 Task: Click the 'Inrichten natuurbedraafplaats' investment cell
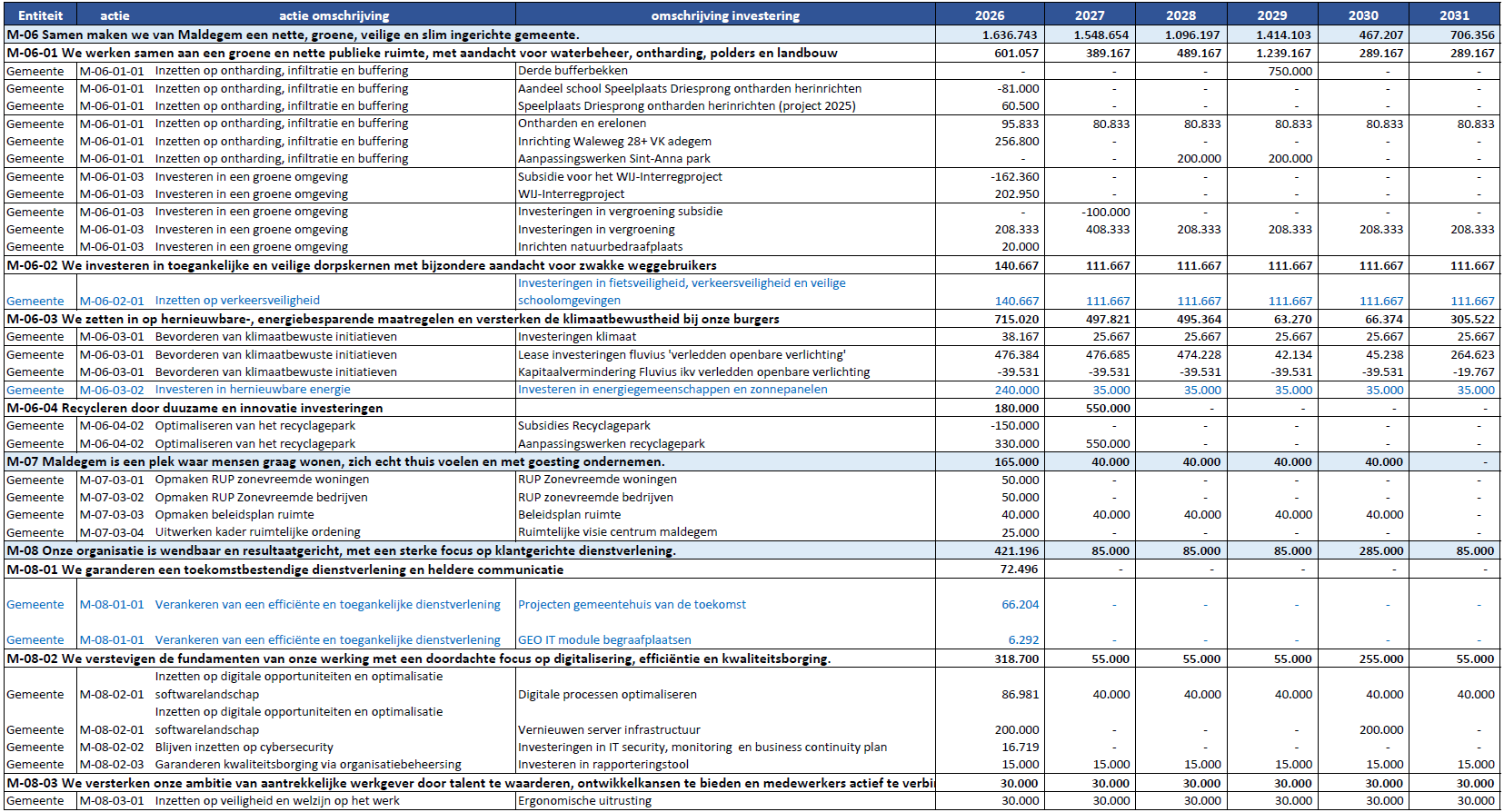600,247
